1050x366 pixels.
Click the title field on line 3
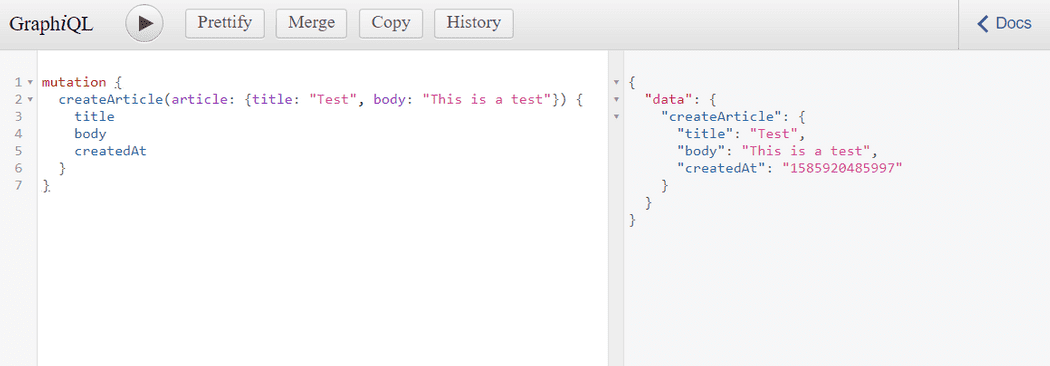click(x=94, y=116)
